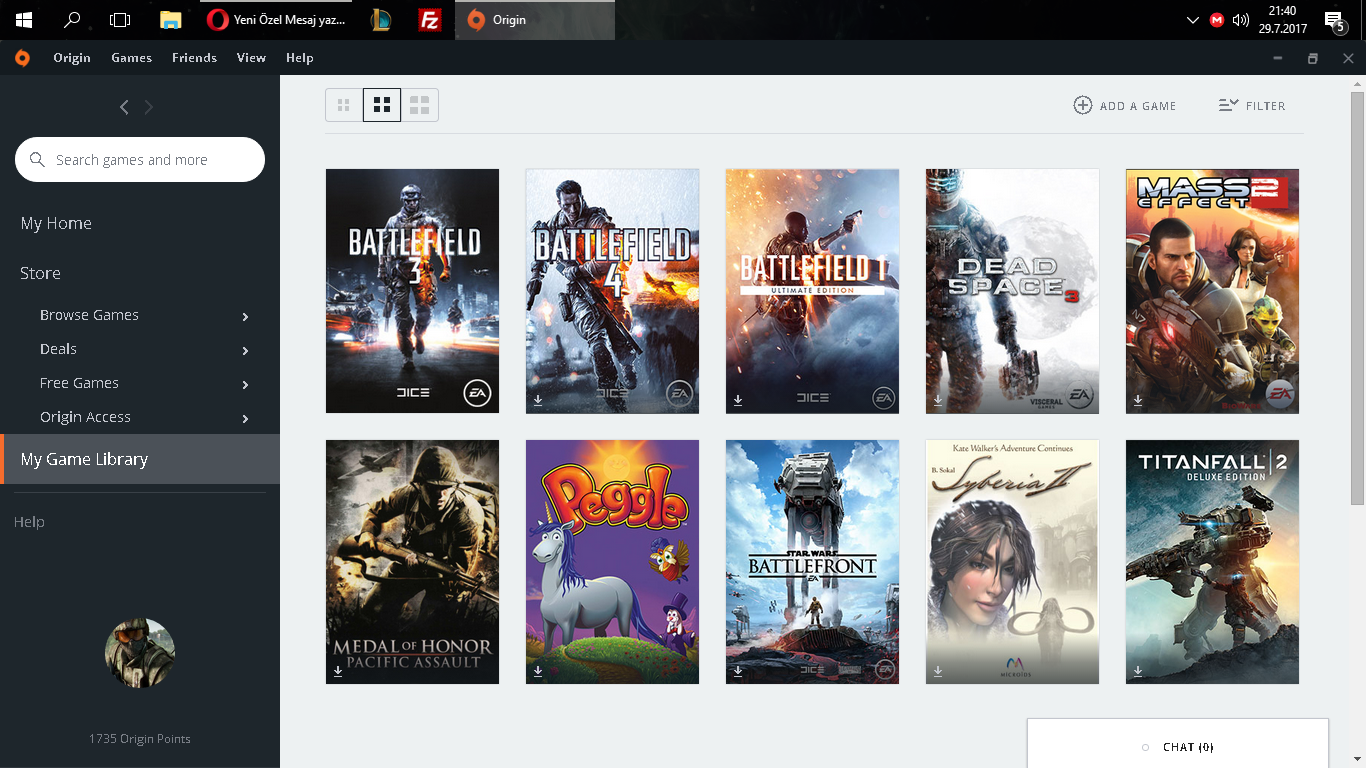Open the Help menu in menu bar

point(300,58)
